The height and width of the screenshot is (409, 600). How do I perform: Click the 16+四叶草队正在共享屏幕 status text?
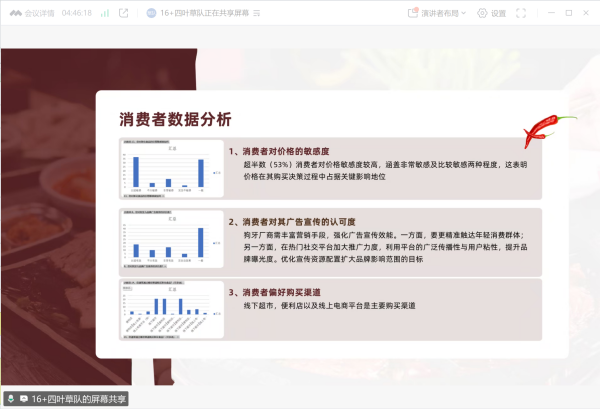[206, 13]
